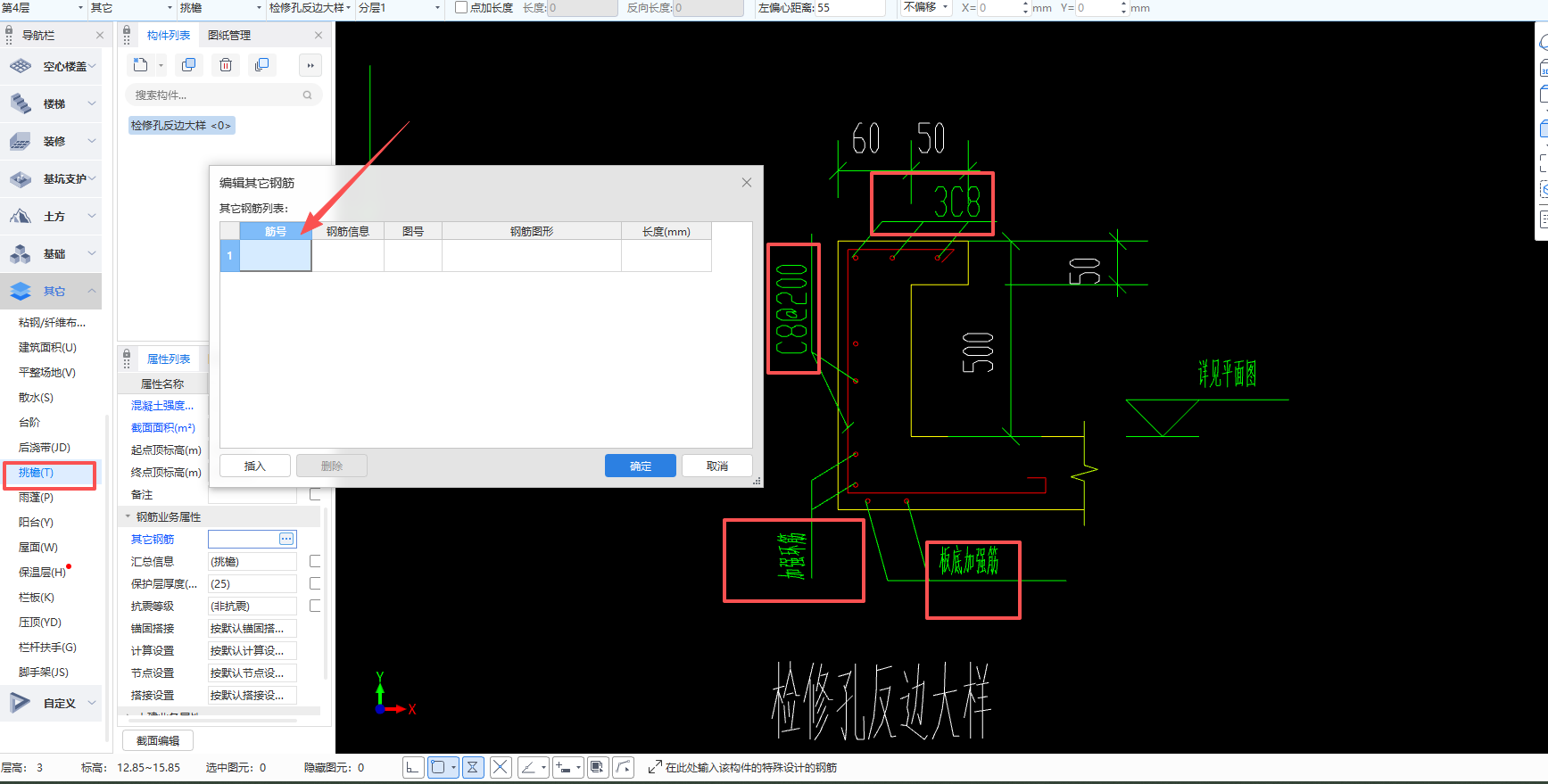Close the 编辑其它钢筋 dialog
This screenshot has width=1548, height=784.
(747, 182)
